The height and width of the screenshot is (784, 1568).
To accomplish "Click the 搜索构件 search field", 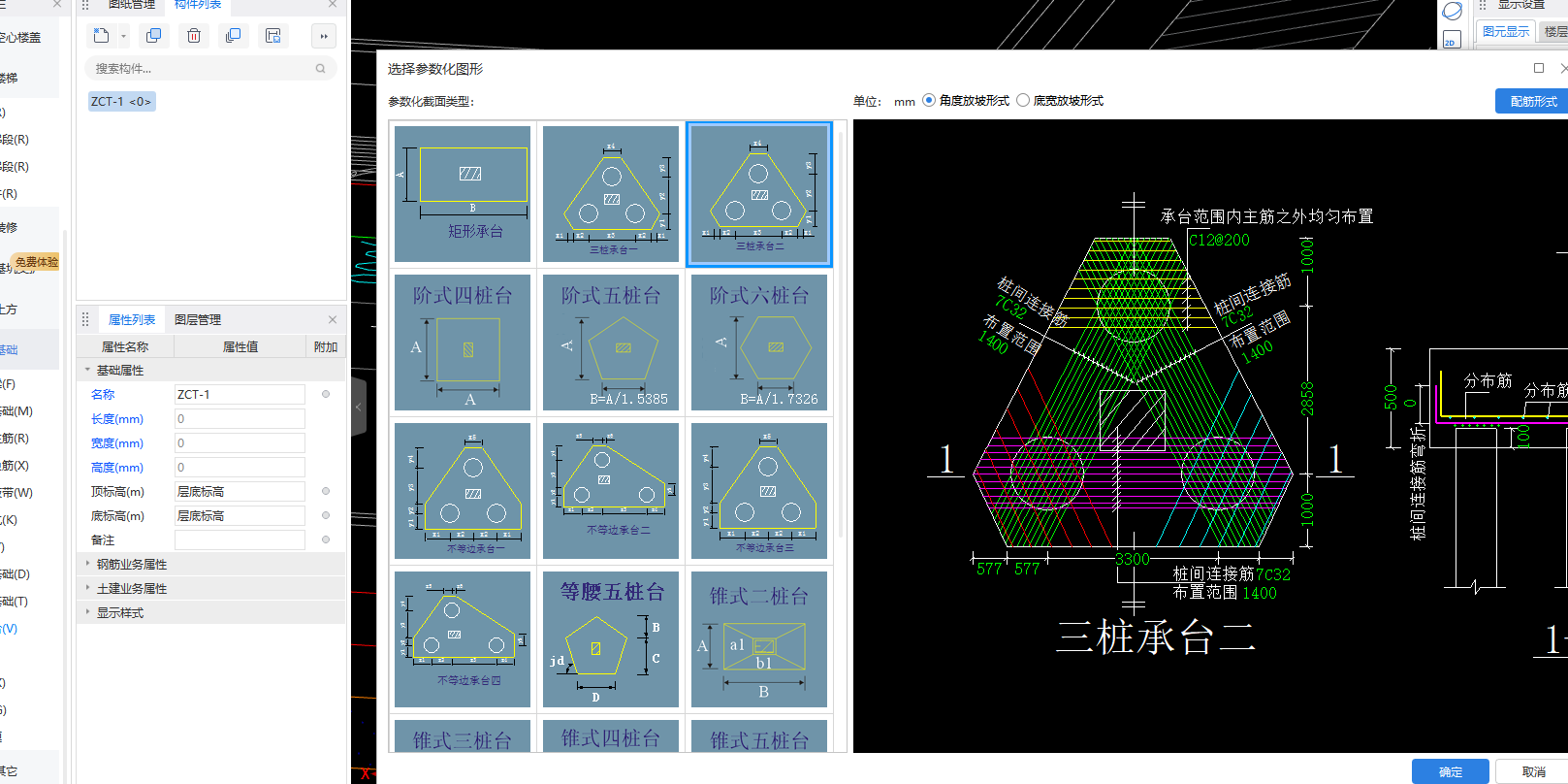I will pos(210,69).
